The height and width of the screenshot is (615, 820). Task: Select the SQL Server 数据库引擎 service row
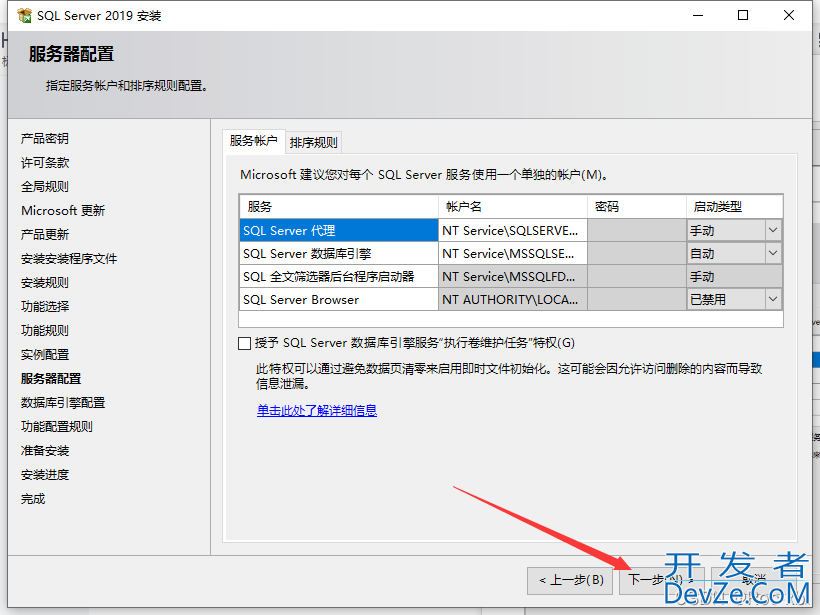coord(339,254)
